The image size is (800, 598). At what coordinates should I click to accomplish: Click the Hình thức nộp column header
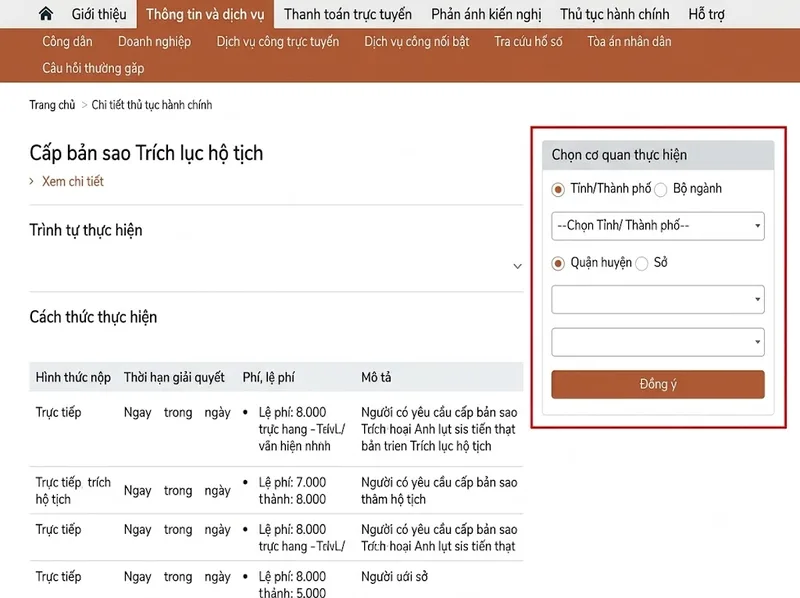tap(73, 377)
